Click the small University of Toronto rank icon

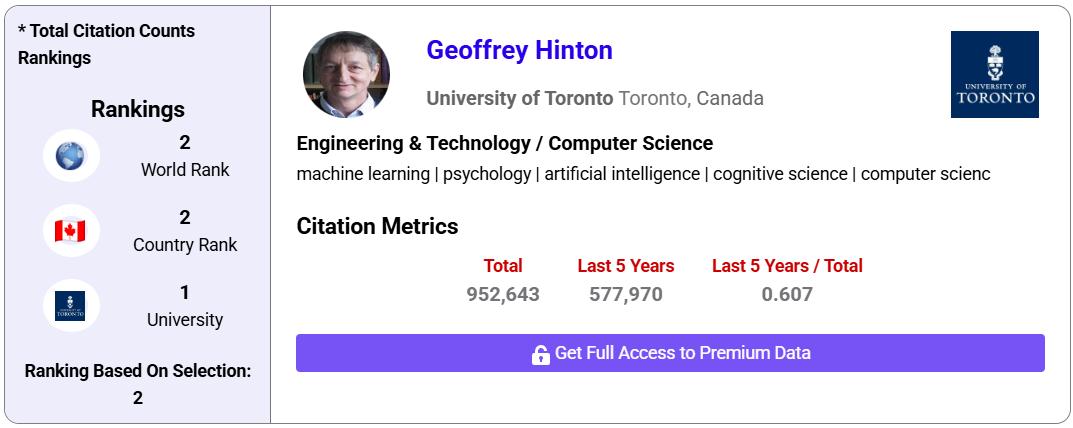pyautogui.click(x=71, y=307)
